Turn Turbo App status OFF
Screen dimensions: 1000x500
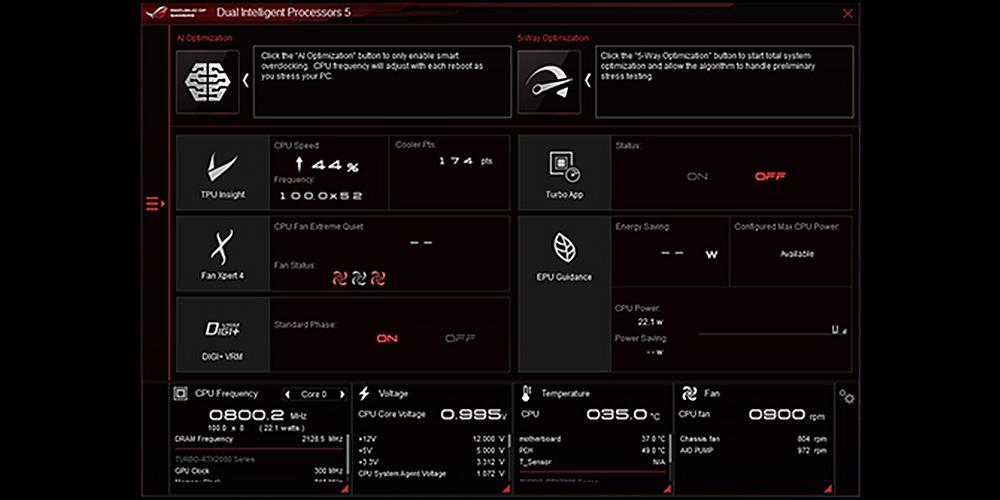point(770,177)
